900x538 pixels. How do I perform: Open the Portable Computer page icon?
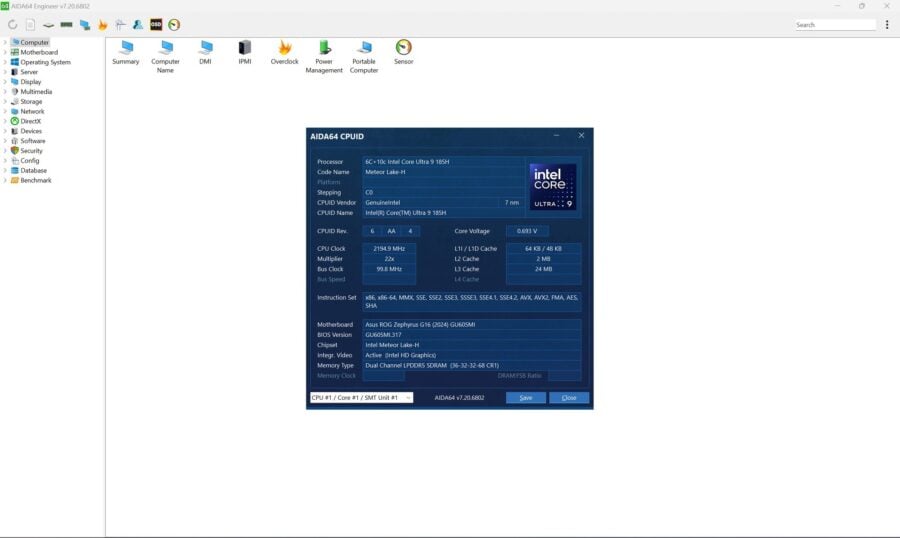(364, 56)
